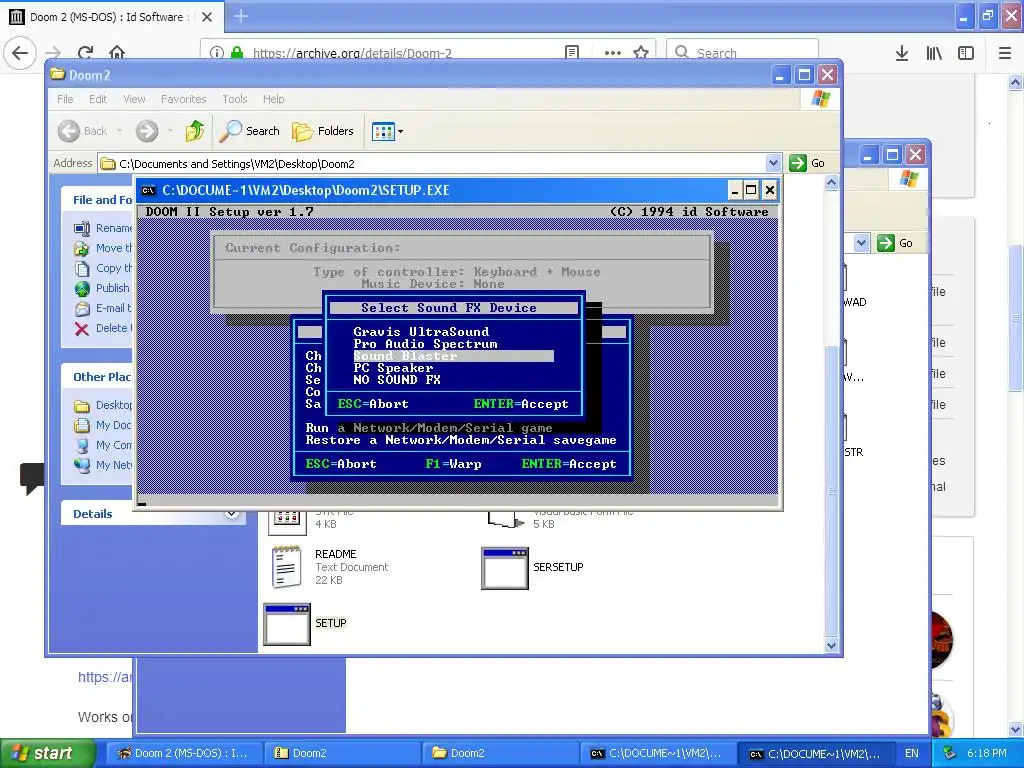The height and width of the screenshot is (768, 1024).
Task: Click the SETUP.EXE console title bar icon
Action: (149, 191)
